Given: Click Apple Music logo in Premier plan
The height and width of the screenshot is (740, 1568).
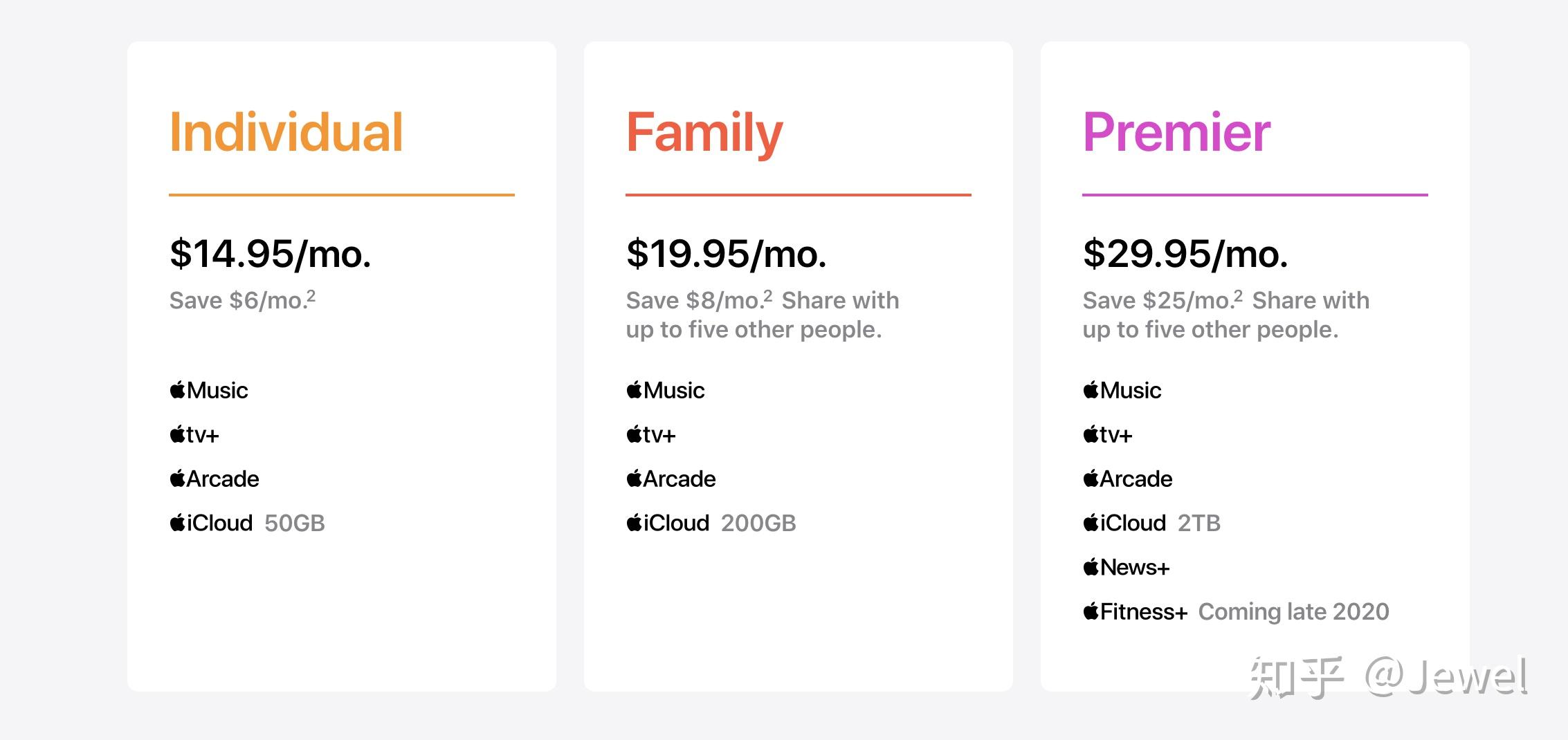Looking at the screenshot, I should coord(1122,391).
